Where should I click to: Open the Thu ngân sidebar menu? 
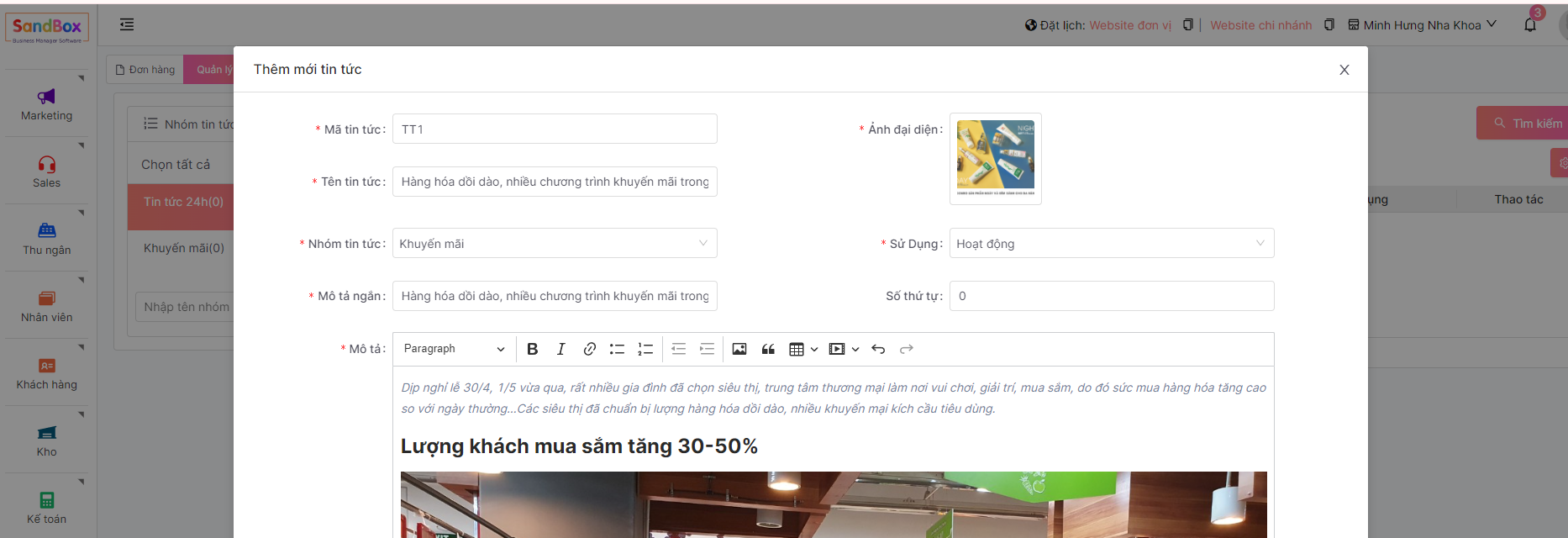(x=47, y=239)
